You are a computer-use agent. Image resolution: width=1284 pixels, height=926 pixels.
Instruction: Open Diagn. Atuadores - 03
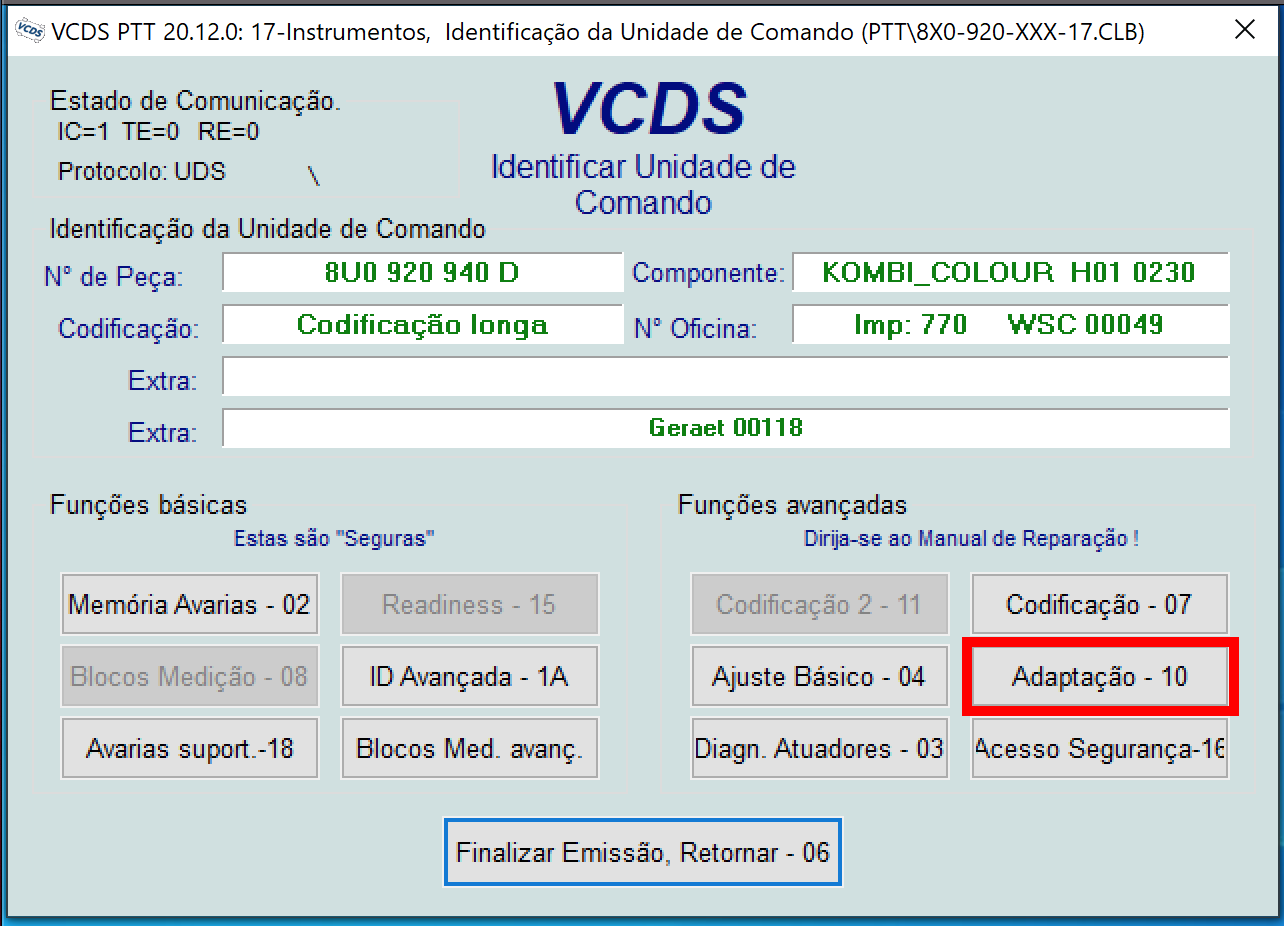819,748
